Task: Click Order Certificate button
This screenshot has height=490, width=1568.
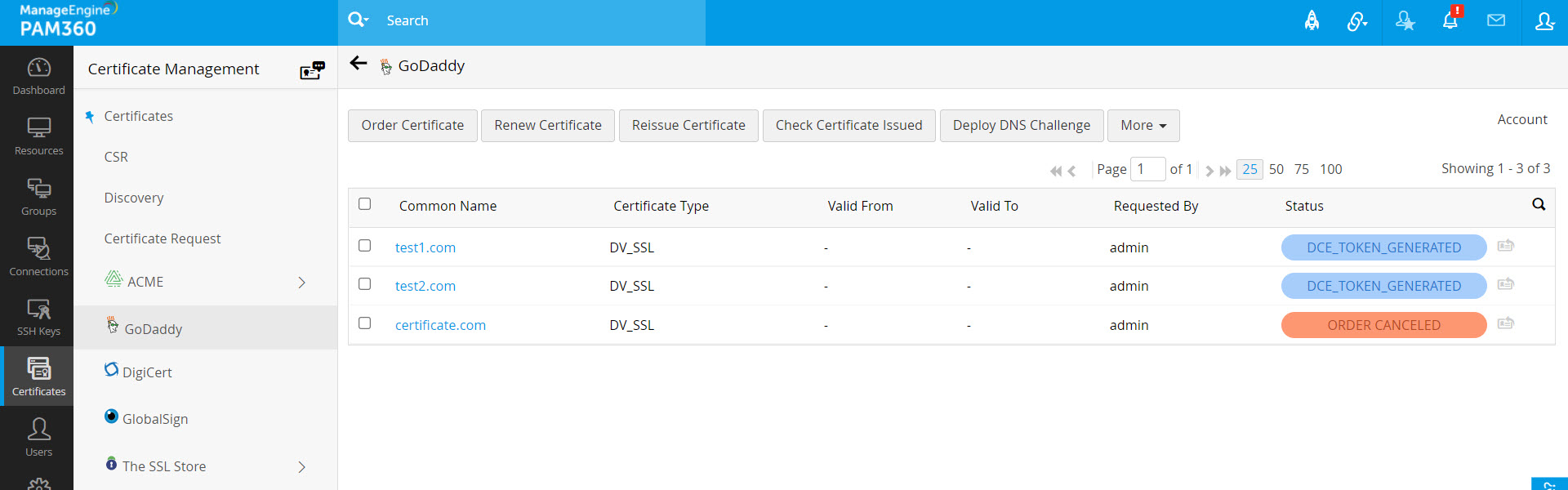Action: tap(412, 126)
